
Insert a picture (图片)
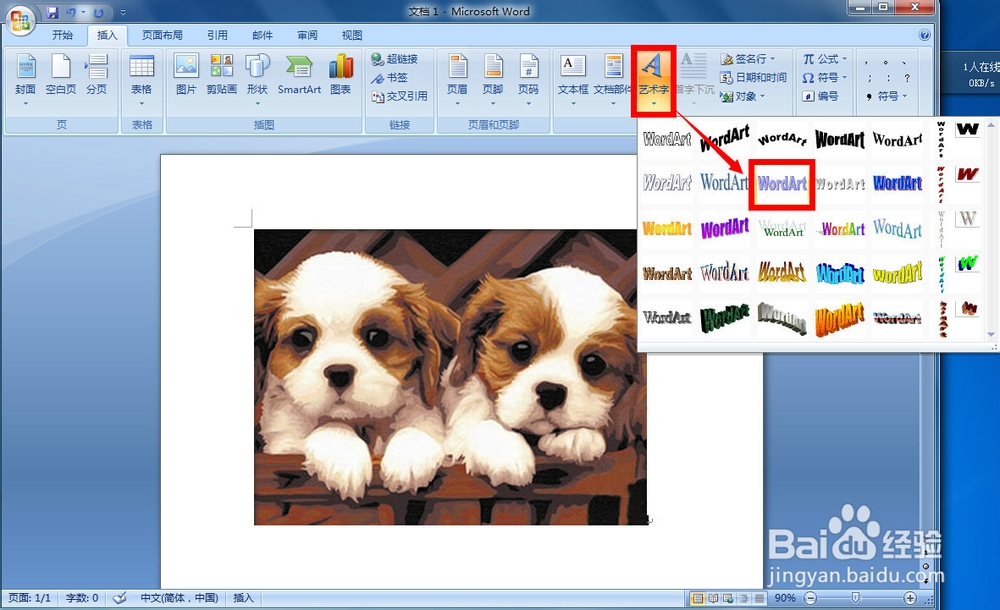click(x=186, y=74)
